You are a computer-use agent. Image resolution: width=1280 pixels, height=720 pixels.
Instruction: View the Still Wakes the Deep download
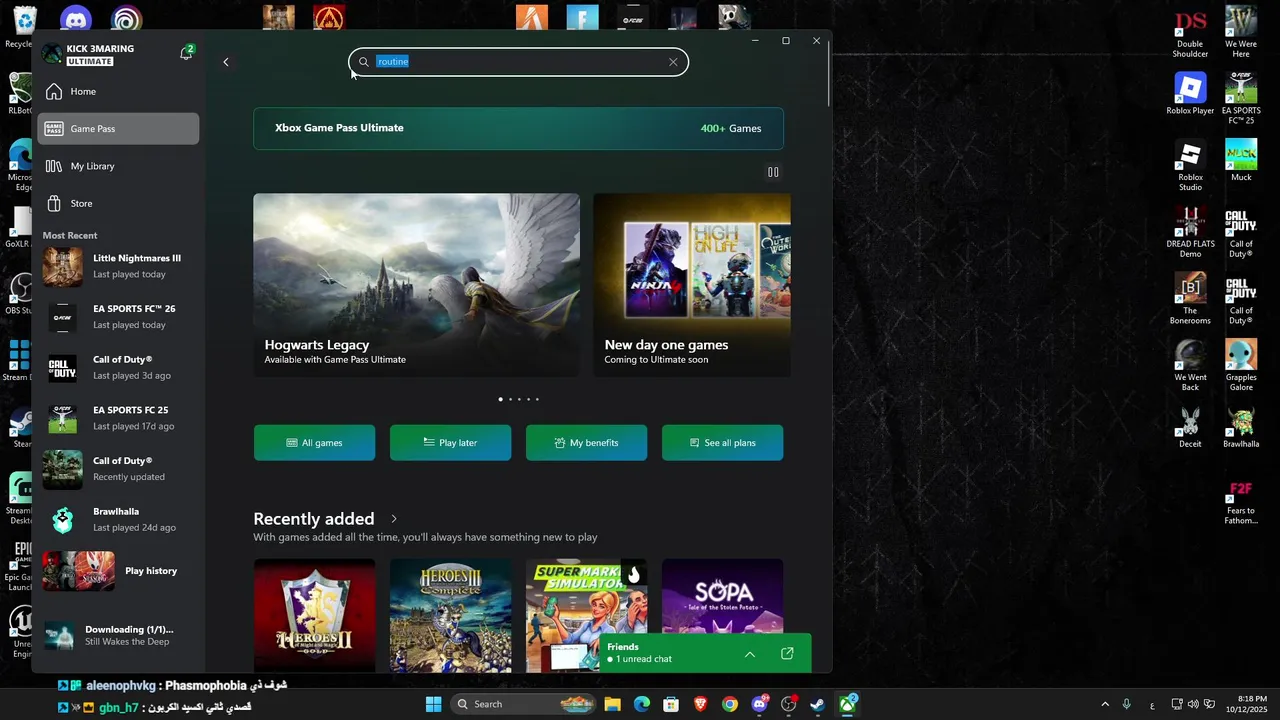[x=118, y=635]
